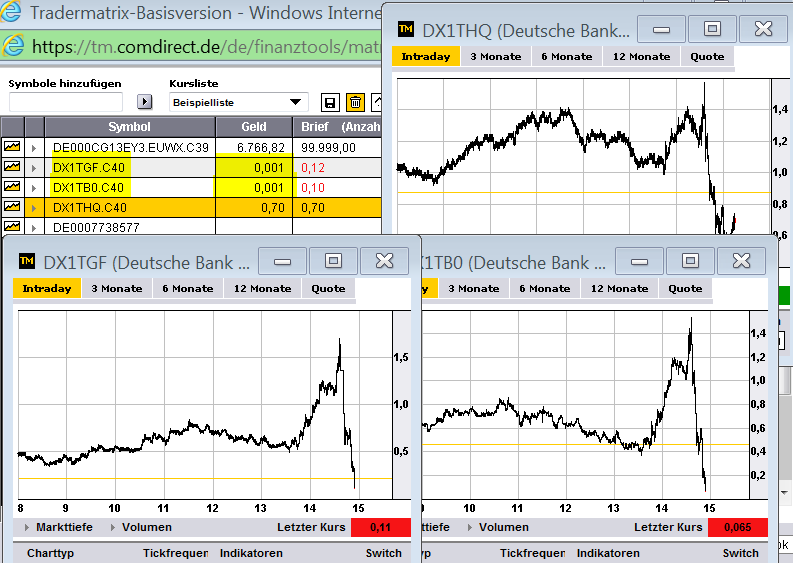Image resolution: width=793 pixels, height=563 pixels.
Task: Open chart icon for DX1TGF.C40 row
Action: (12, 167)
